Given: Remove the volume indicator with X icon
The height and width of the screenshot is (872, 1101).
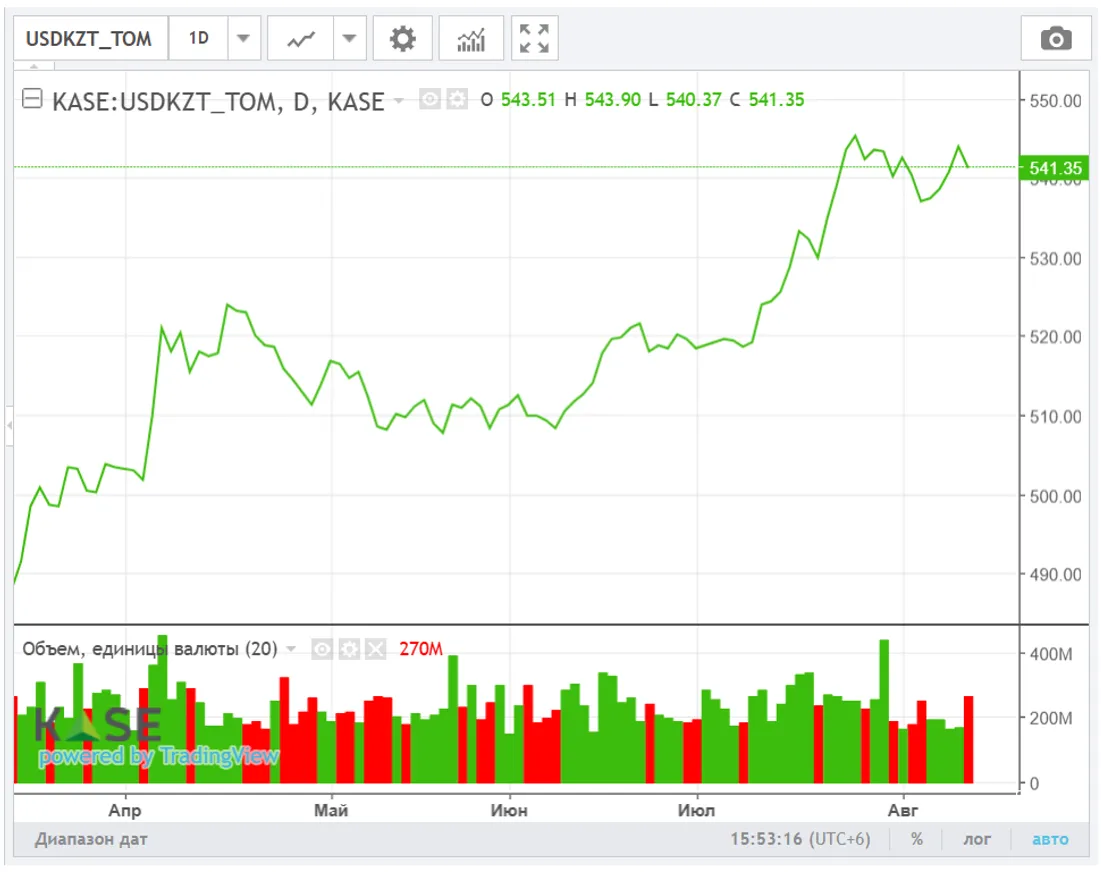Looking at the screenshot, I should [375, 650].
